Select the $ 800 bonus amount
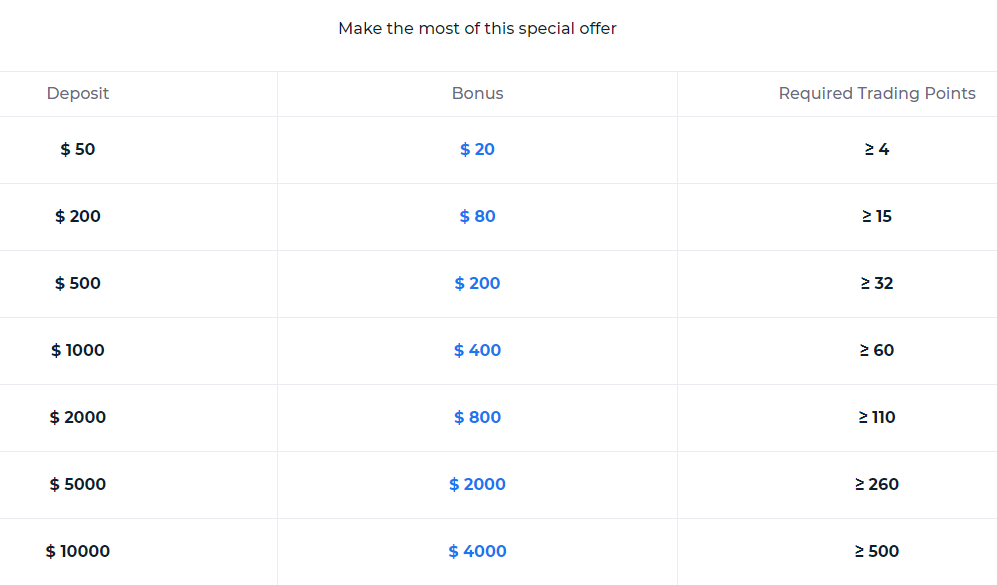This screenshot has height=585, width=997. pos(477,417)
